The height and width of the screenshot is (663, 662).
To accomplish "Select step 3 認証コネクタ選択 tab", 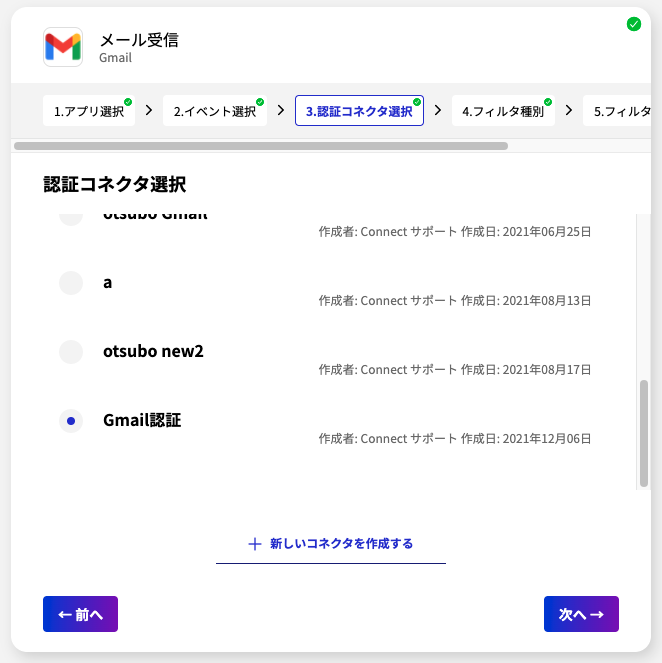I will tap(359, 111).
